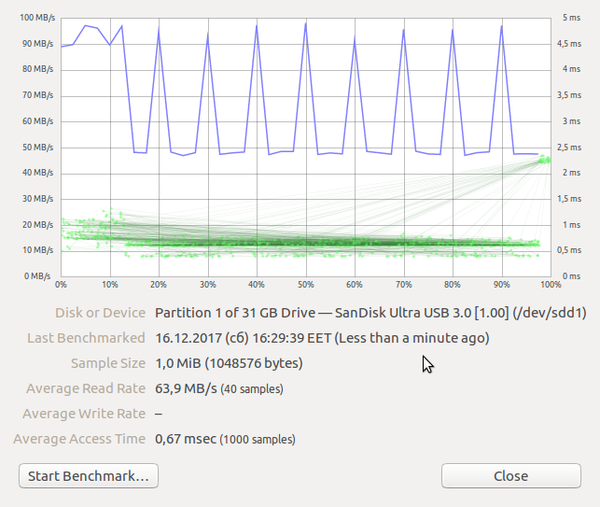Viewport: 600px width, 507px height.
Task: Click the 0 MB/s axis label
Action: click(x=37, y=276)
